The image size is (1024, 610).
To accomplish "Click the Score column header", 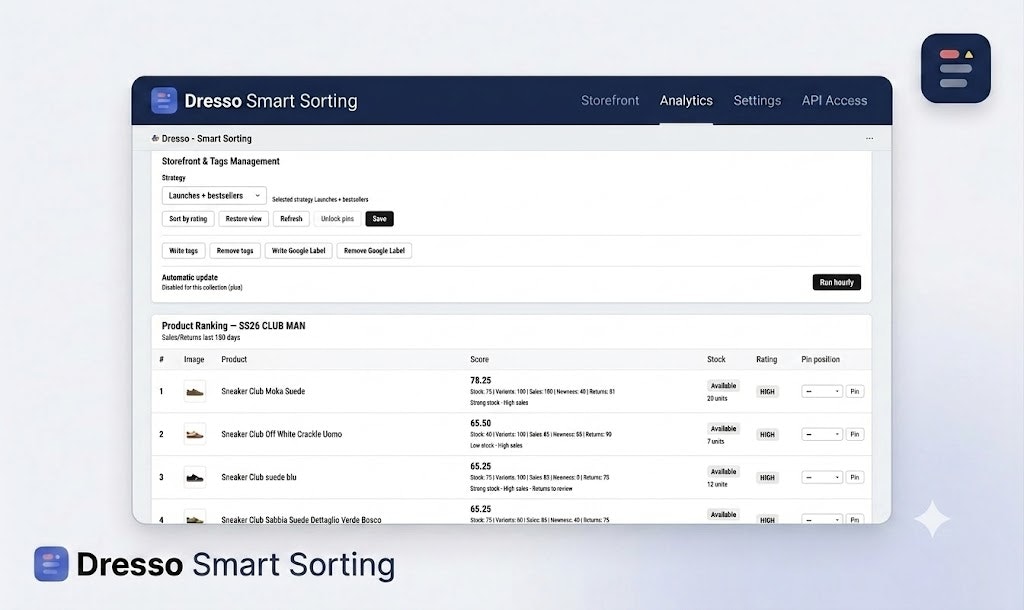I will click(479, 359).
